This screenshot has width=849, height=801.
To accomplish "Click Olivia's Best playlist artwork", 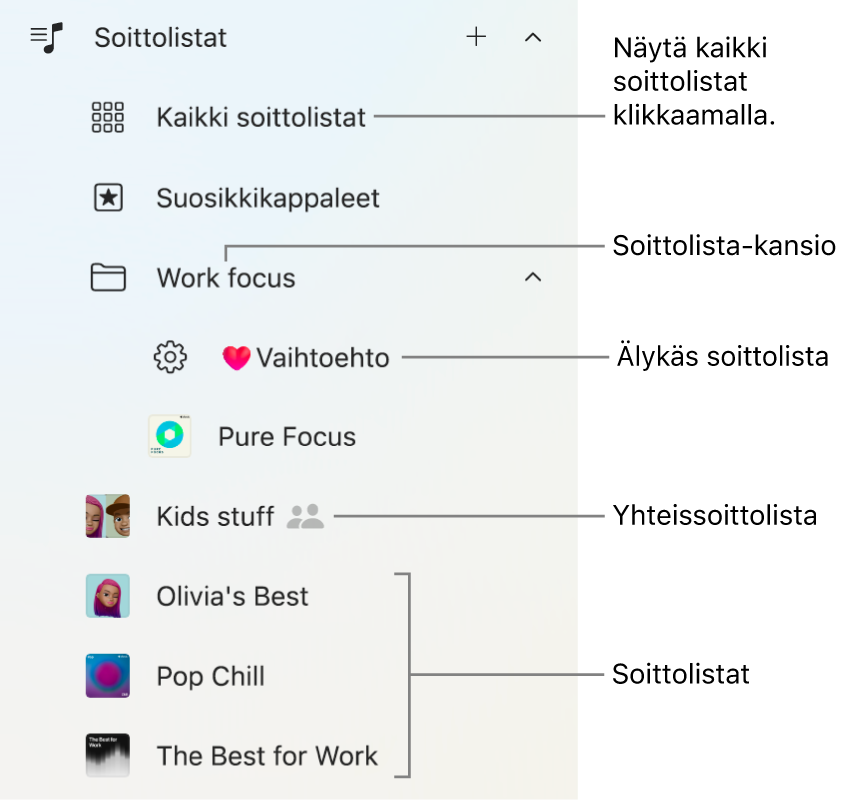I will 108,596.
